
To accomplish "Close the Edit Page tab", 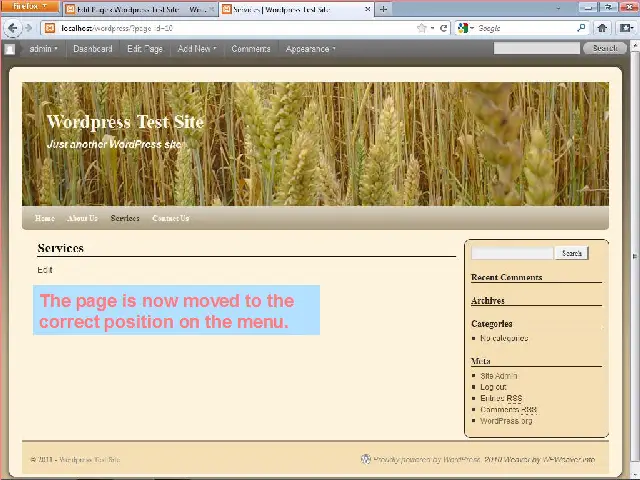I will [211, 9].
